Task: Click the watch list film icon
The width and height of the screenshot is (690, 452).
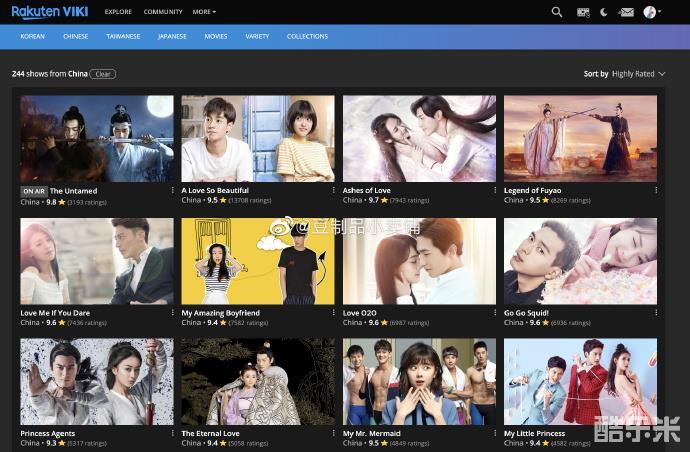Action: point(583,12)
